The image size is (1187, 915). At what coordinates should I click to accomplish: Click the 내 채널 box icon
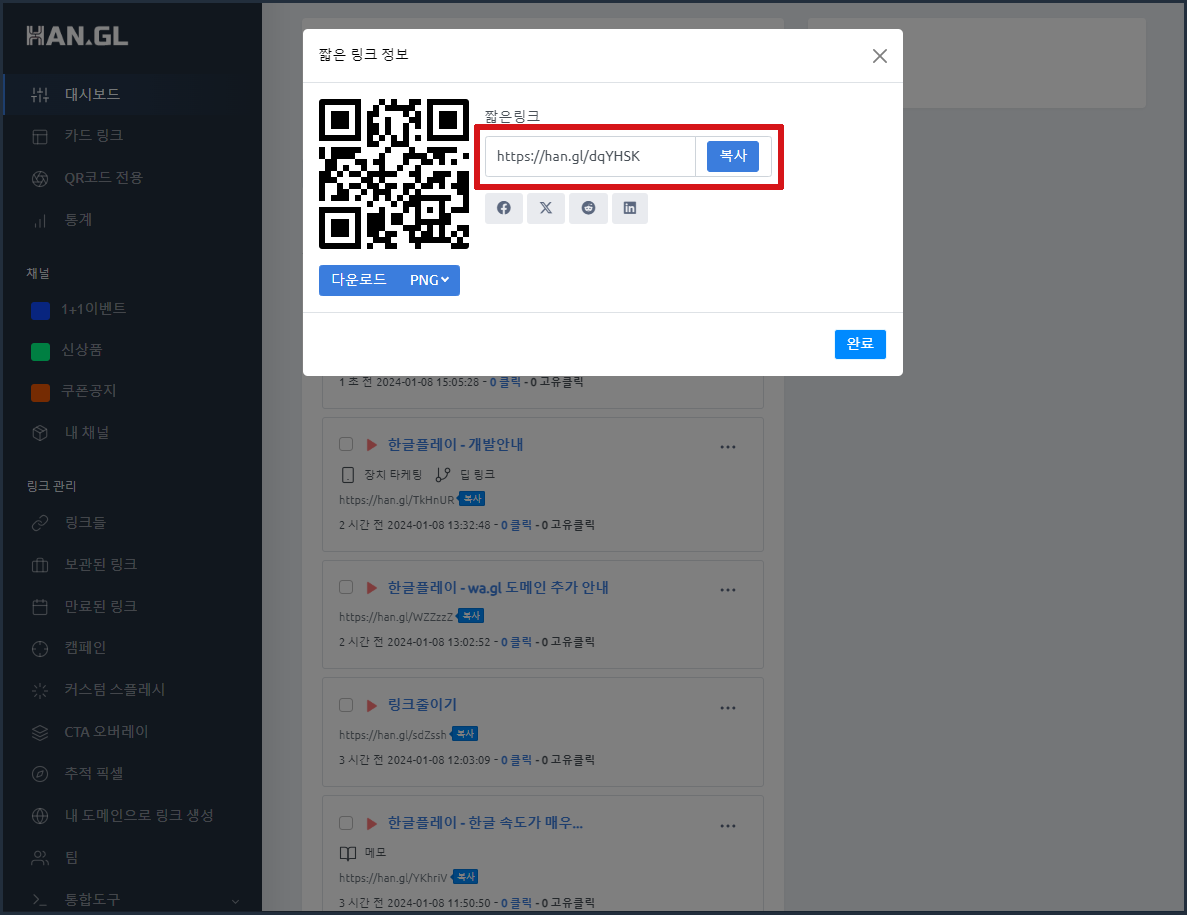[x=40, y=433]
